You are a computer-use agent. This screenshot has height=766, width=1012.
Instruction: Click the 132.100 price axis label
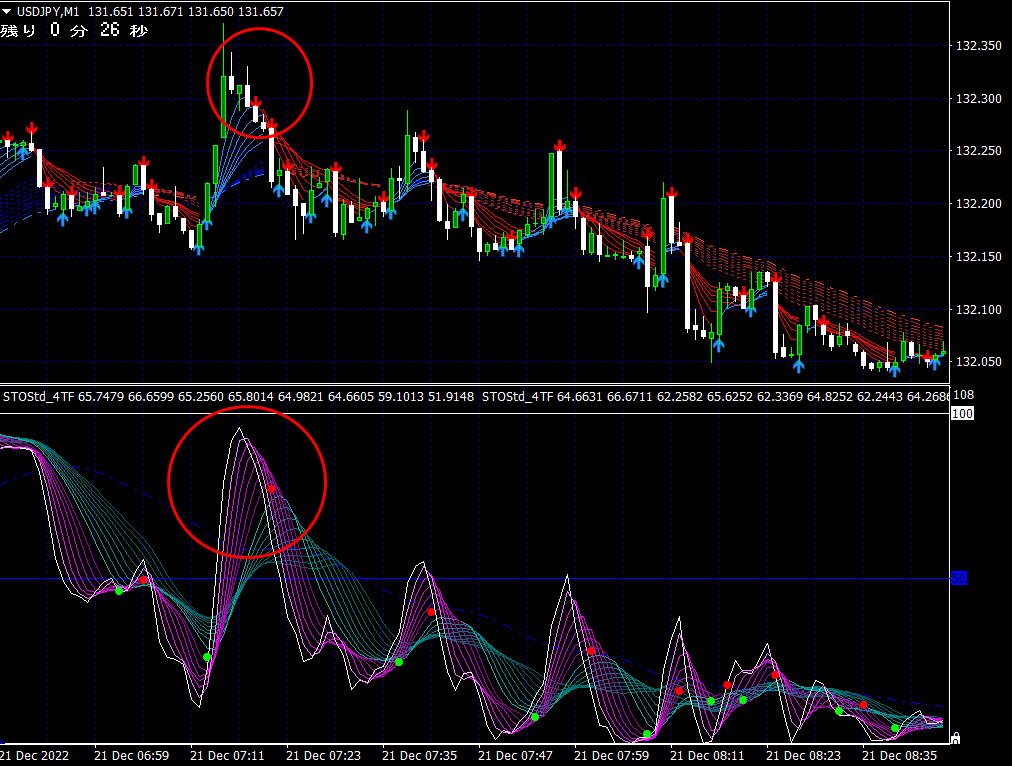[978, 310]
